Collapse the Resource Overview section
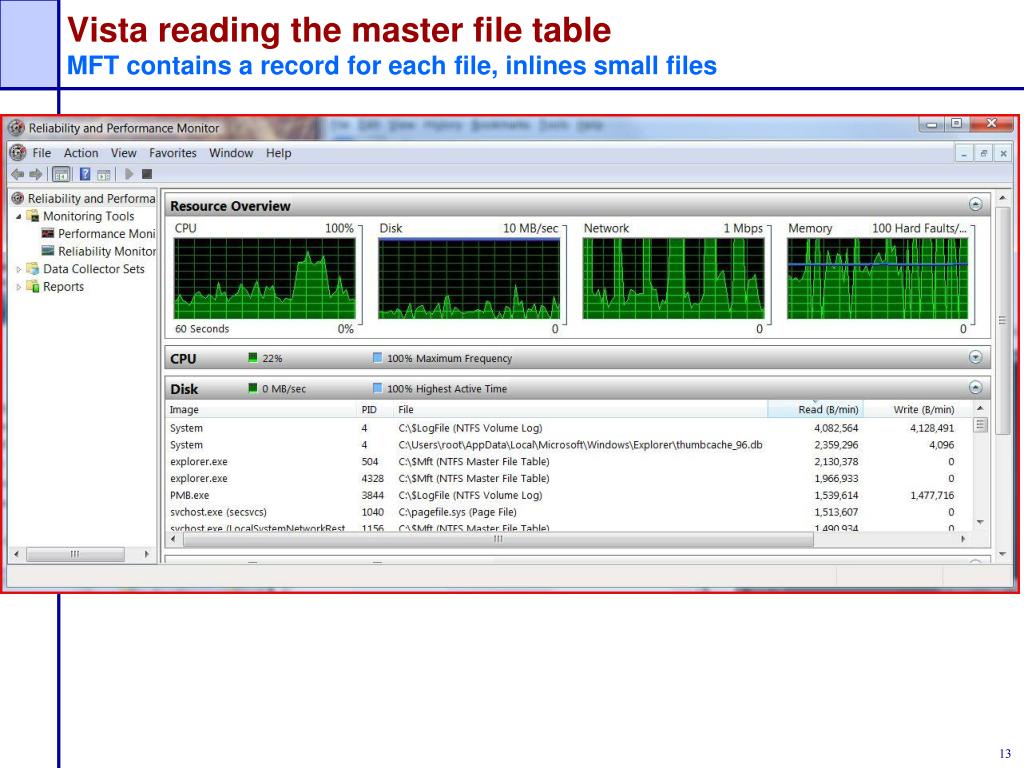 tap(975, 204)
